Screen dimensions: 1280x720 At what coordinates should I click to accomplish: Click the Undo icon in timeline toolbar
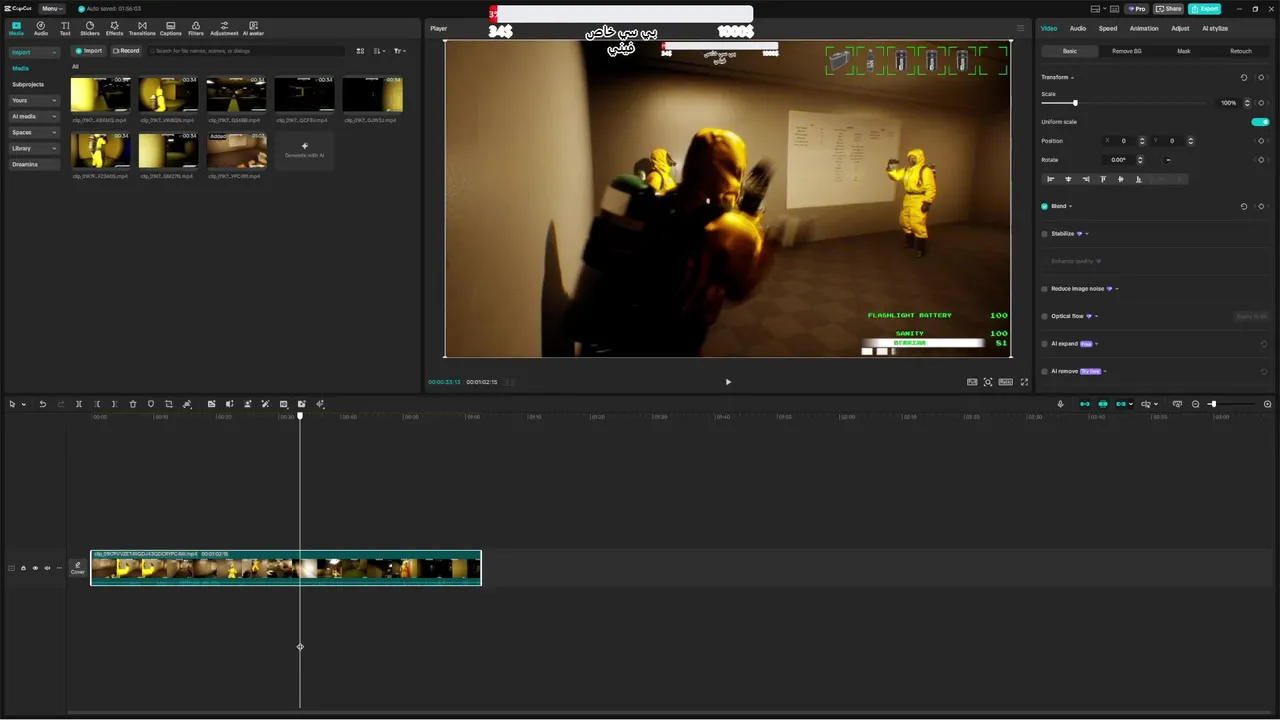[x=42, y=404]
